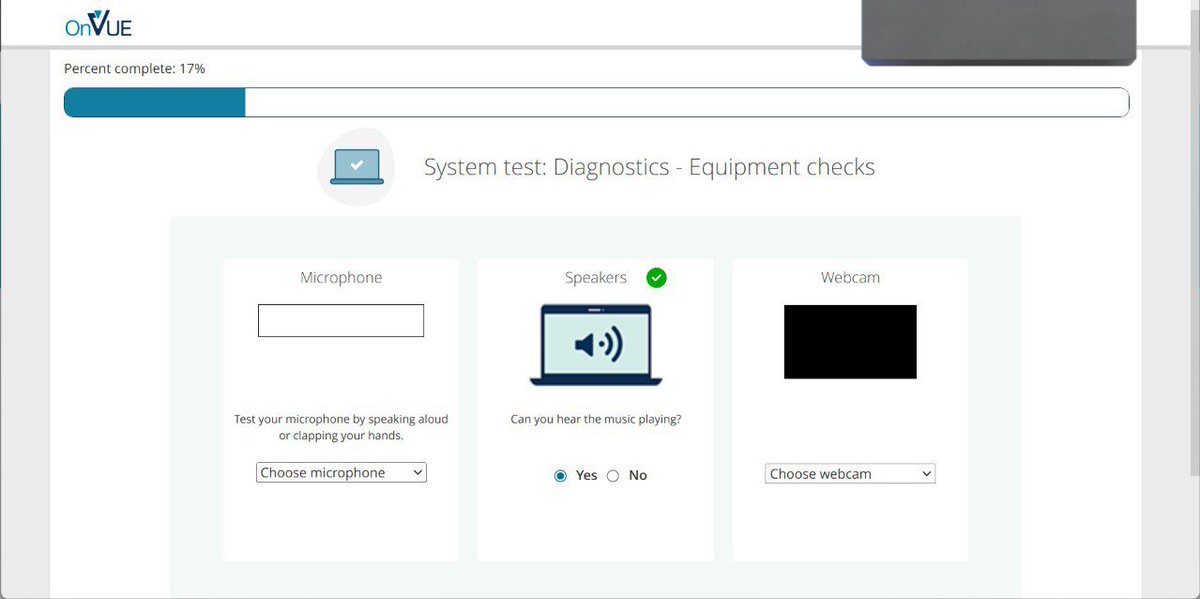Click the laptop speaker sound illustration

(x=596, y=345)
